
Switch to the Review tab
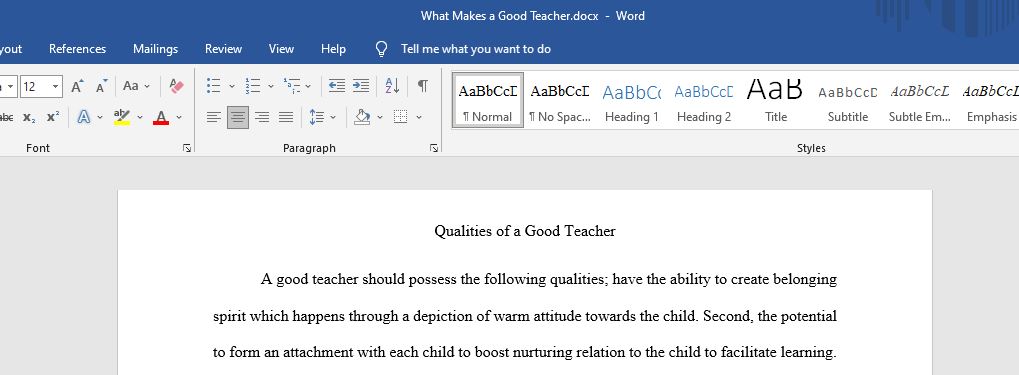pyautogui.click(x=224, y=49)
